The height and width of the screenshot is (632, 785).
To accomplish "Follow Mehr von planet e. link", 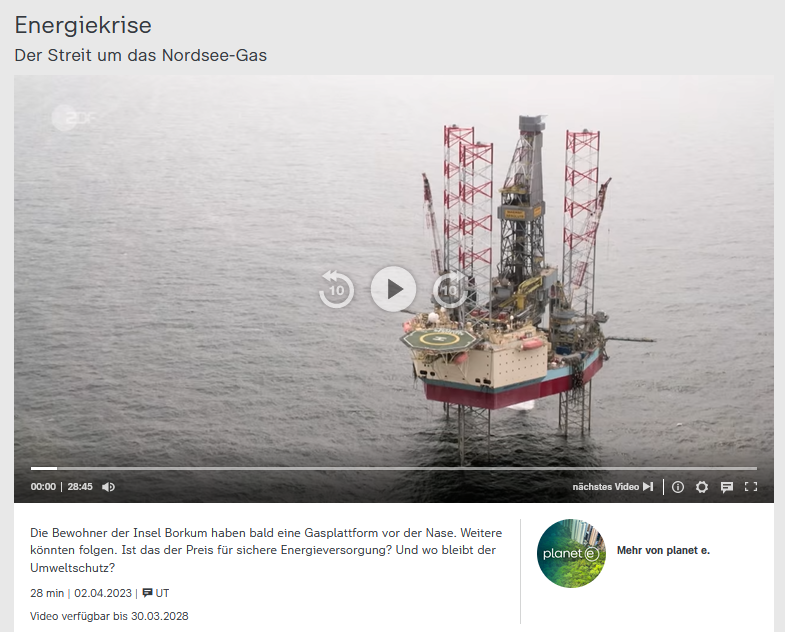I will (x=663, y=550).
